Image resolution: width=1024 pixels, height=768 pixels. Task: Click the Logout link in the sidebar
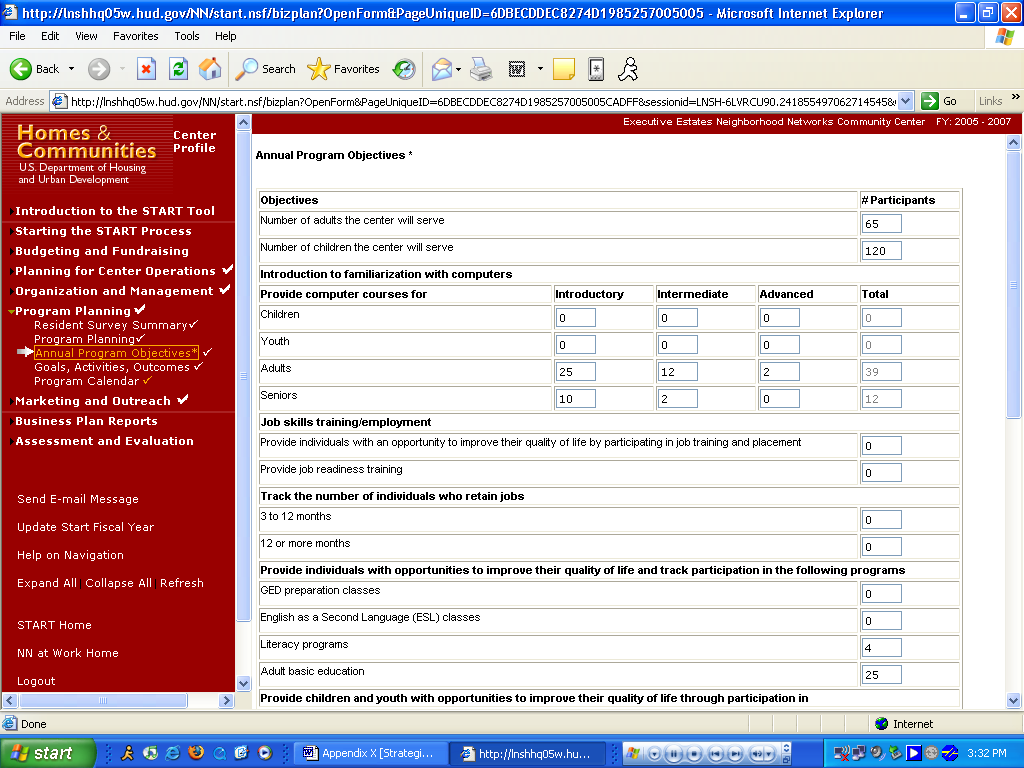coord(36,681)
